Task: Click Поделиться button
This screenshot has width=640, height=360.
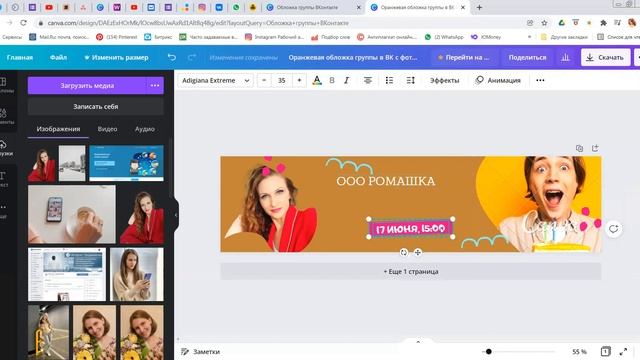Action: [x=527, y=58]
